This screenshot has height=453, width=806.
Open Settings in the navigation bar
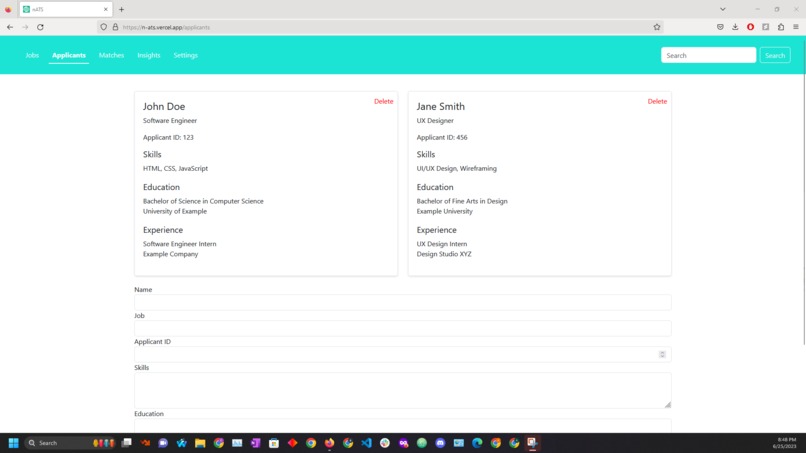point(186,55)
